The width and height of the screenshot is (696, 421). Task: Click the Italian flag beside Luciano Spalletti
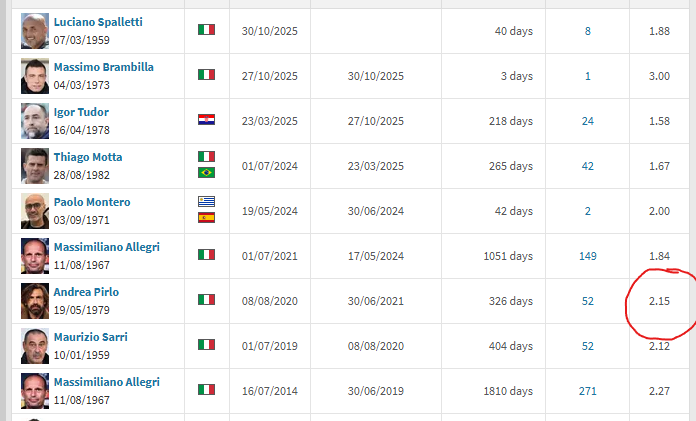click(206, 30)
